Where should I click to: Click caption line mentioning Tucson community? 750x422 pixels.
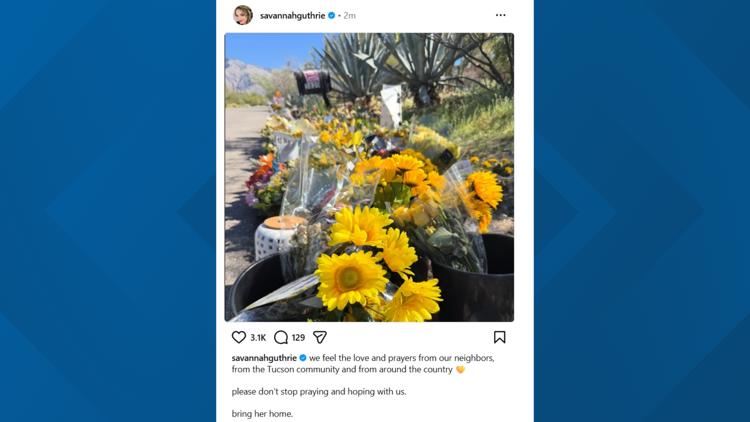(342, 369)
